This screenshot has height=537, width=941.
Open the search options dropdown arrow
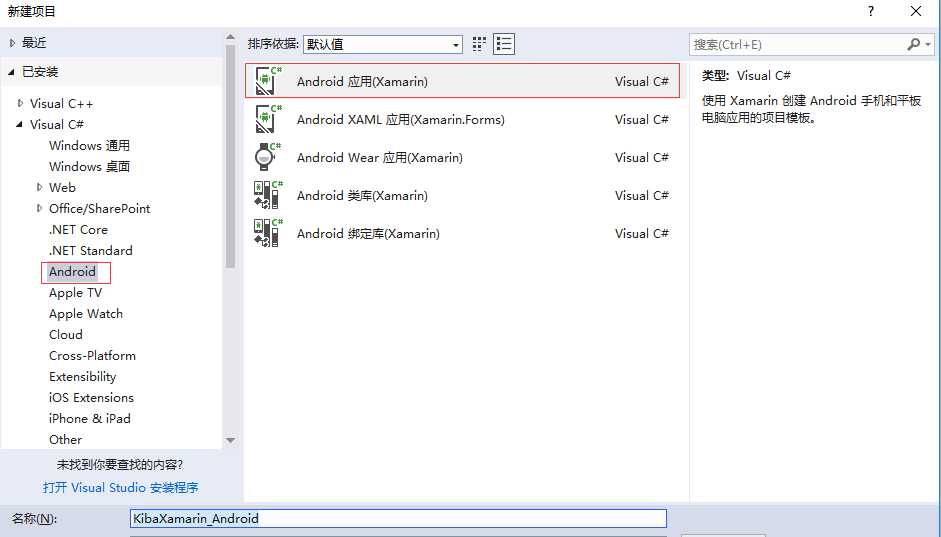click(x=928, y=44)
